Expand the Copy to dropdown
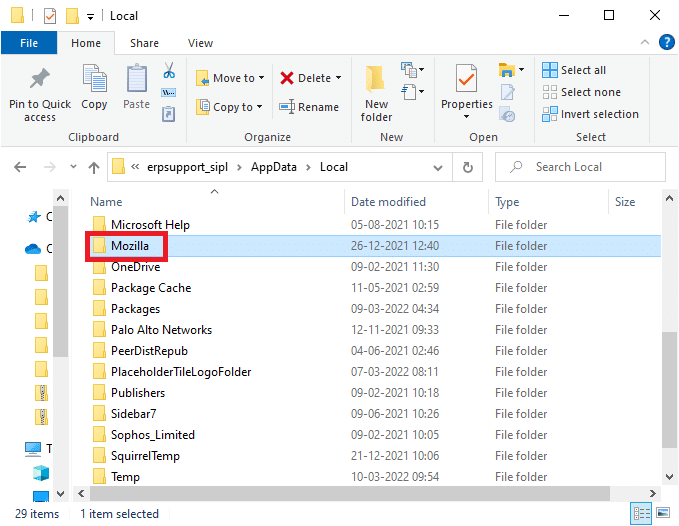Viewport: 679px width, 526px height. [x=259, y=106]
